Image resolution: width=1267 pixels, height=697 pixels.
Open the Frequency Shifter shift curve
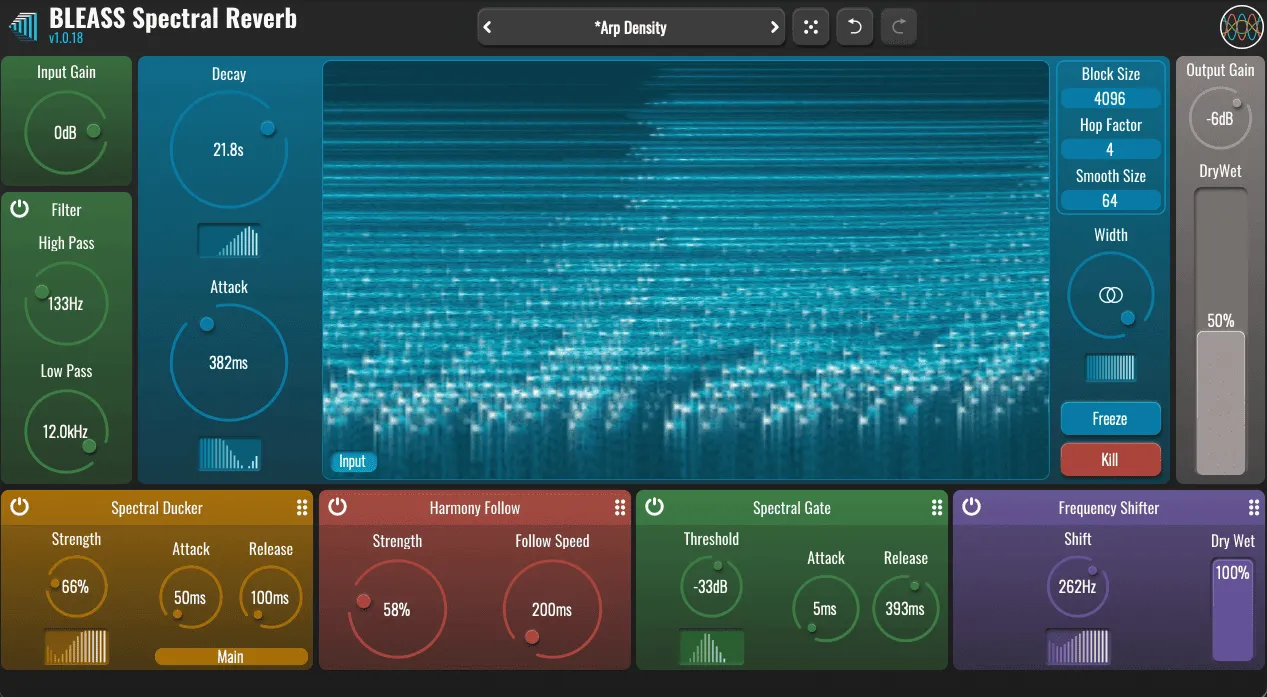pyautogui.click(x=1078, y=647)
